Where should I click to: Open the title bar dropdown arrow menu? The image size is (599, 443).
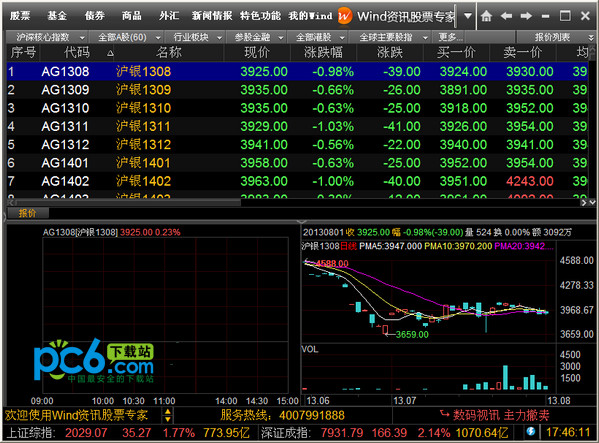pyautogui.click(x=468, y=16)
